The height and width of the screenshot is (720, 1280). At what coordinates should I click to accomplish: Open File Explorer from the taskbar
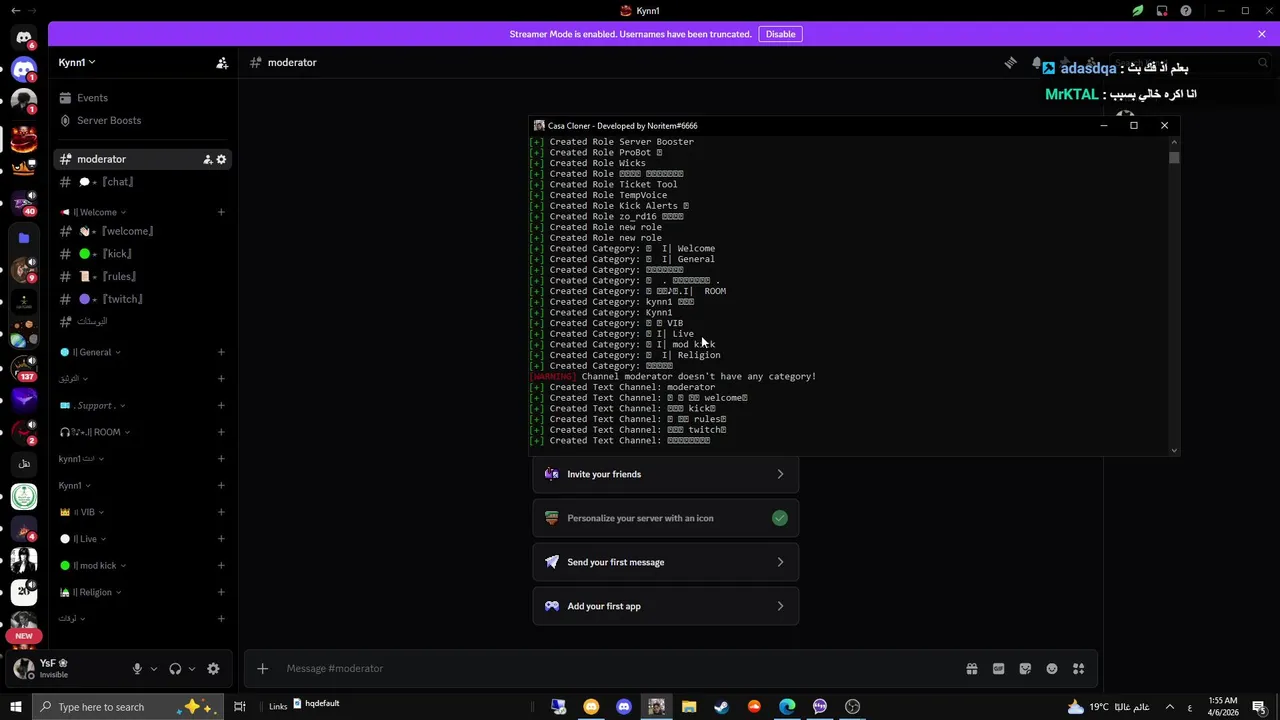pyautogui.click(x=689, y=707)
